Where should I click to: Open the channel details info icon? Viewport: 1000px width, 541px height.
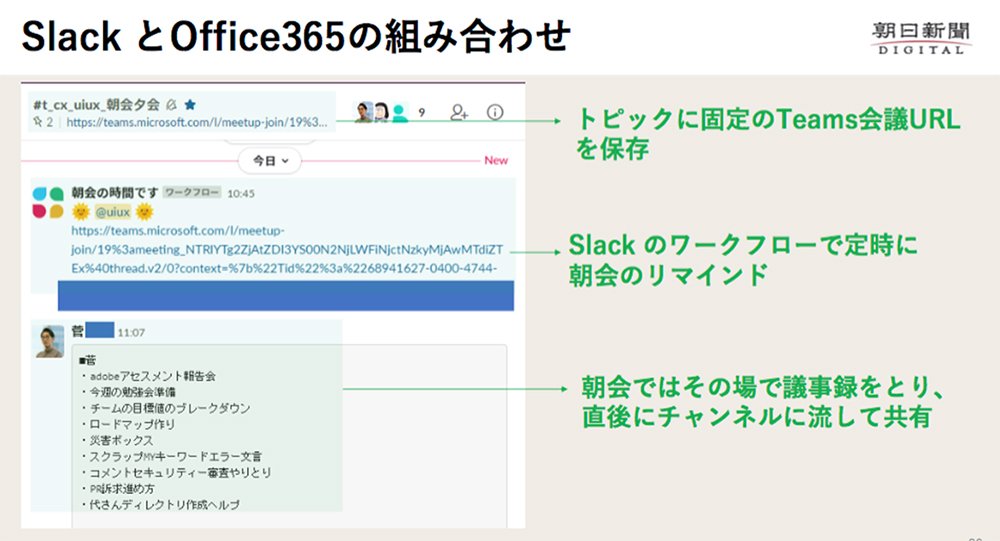pyautogui.click(x=495, y=112)
